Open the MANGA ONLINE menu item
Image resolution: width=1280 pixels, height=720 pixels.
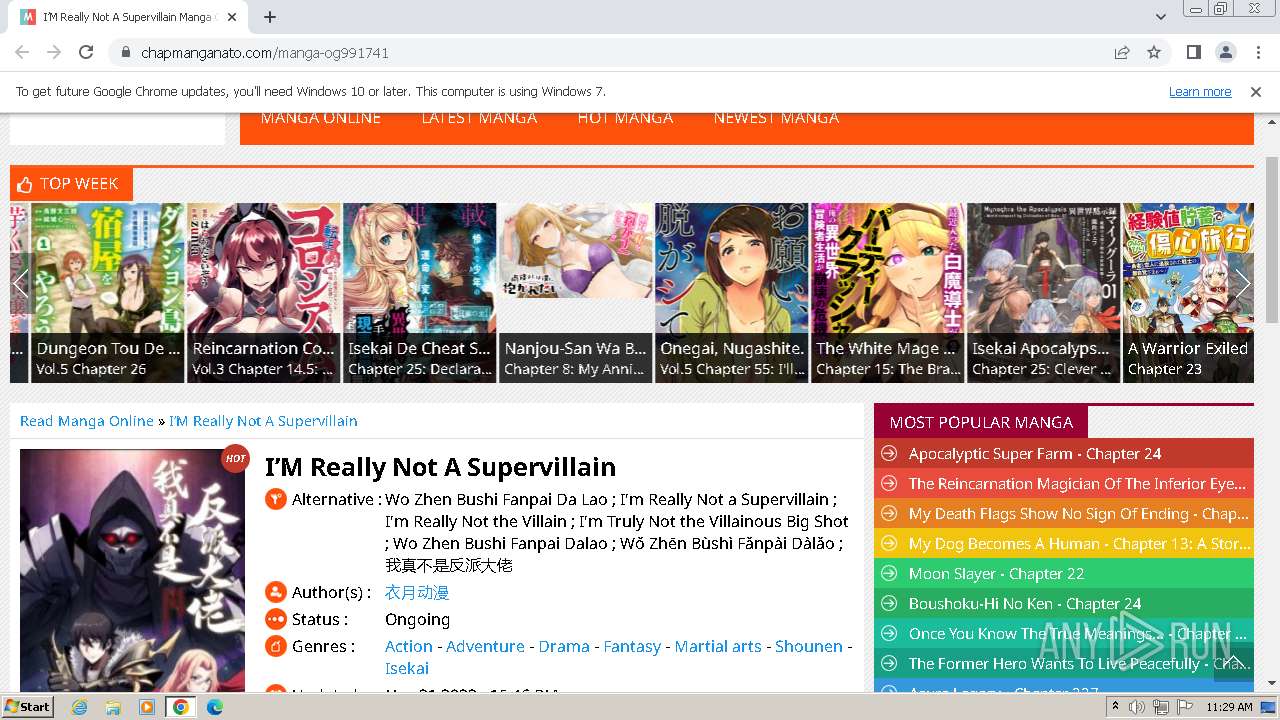point(321,118)
